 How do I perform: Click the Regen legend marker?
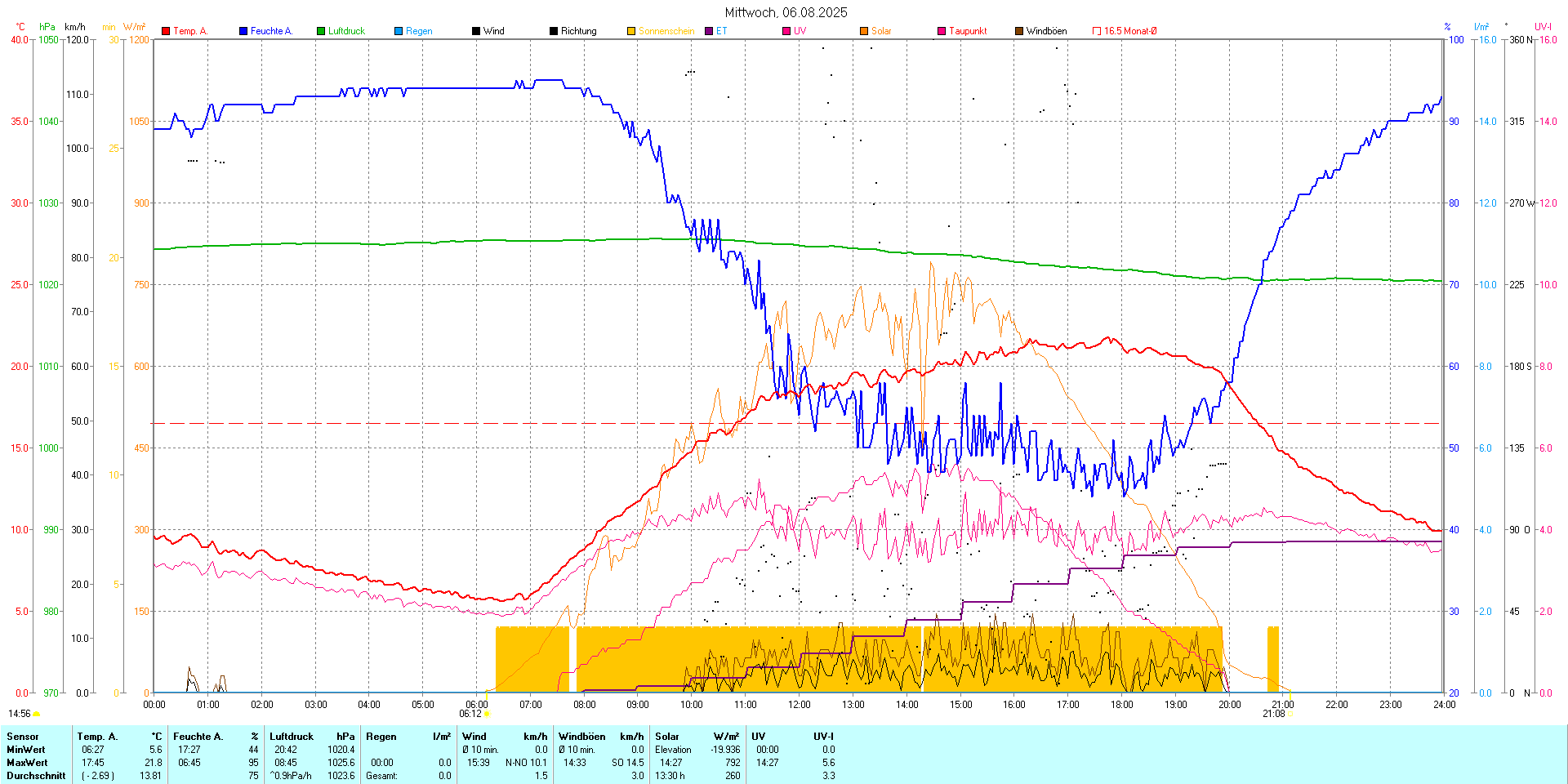pos(399,31)
